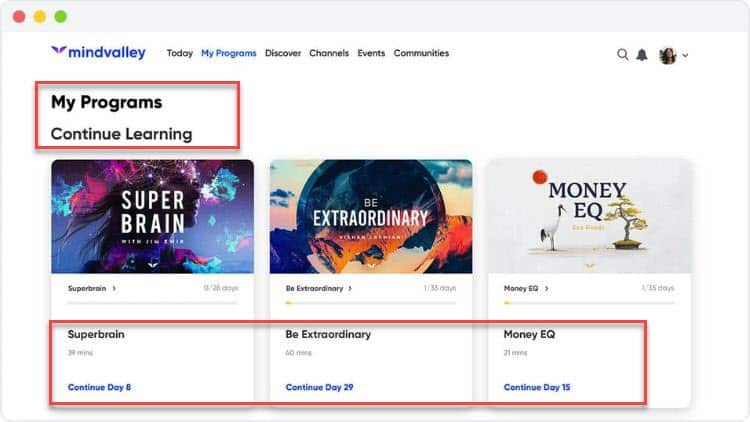The image size is (750, 422).
Task: Switch to Channels page
Action: 329,53
